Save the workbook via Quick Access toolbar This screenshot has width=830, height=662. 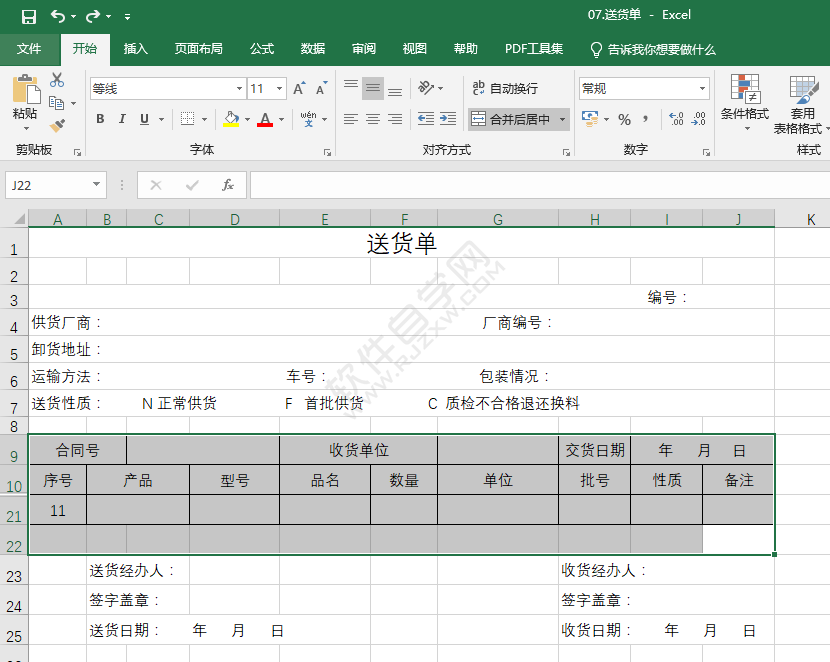coord(28,16)
